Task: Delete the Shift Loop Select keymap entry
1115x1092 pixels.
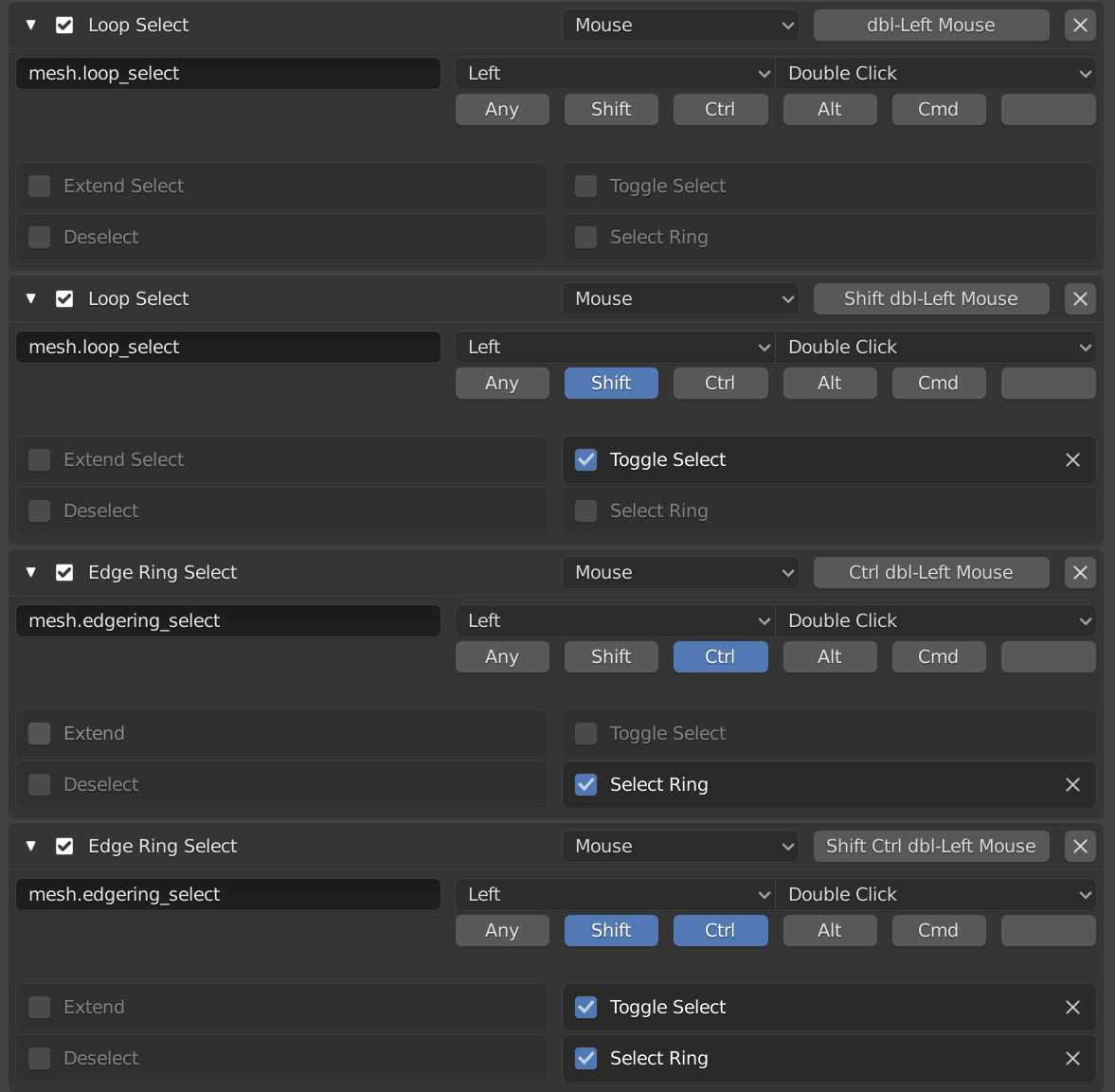Action: (1080, 298)
